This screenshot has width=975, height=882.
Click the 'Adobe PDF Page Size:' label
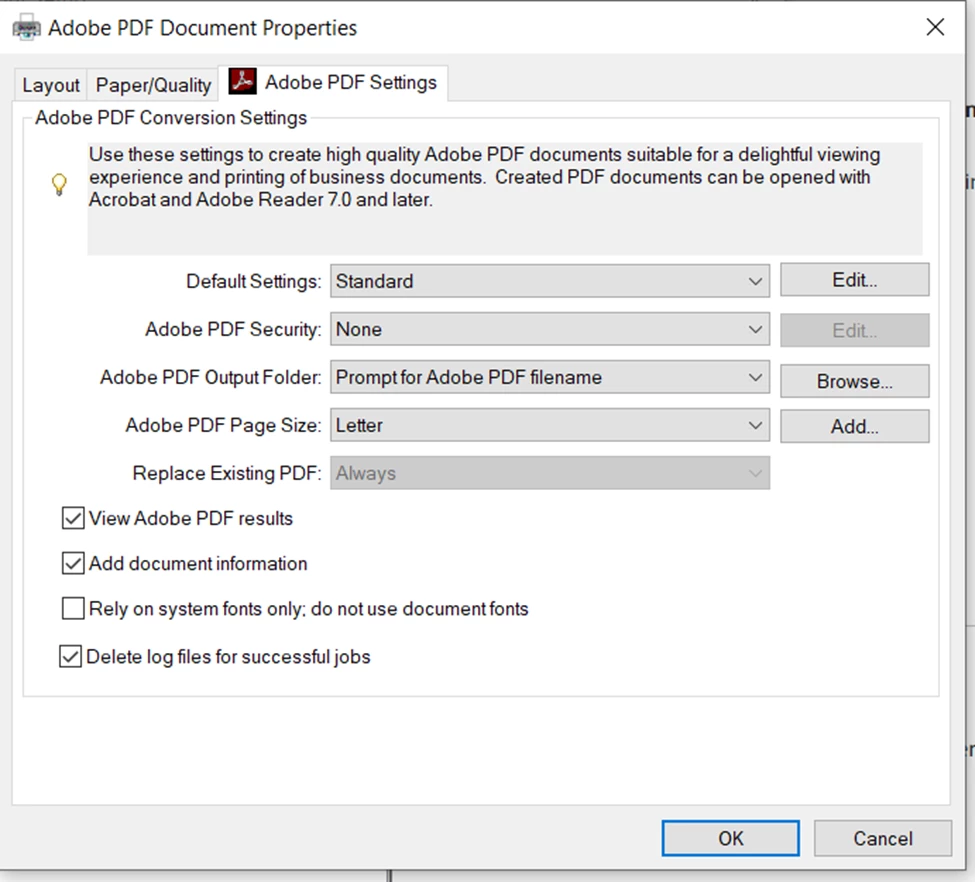(223, 425)
